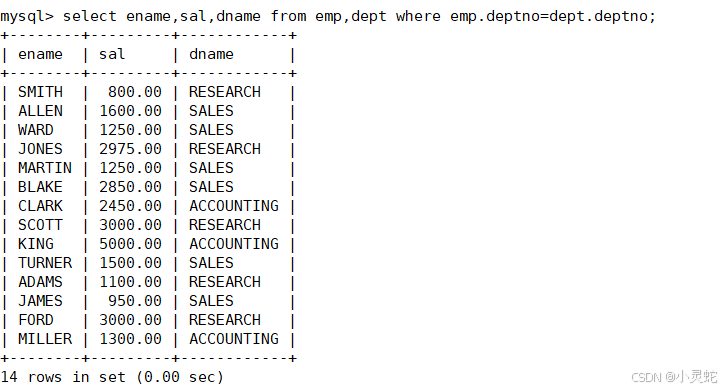Screen dimensions: 728x390
Task: Click WARD in the ename column
Action: [x=36, y=130]
